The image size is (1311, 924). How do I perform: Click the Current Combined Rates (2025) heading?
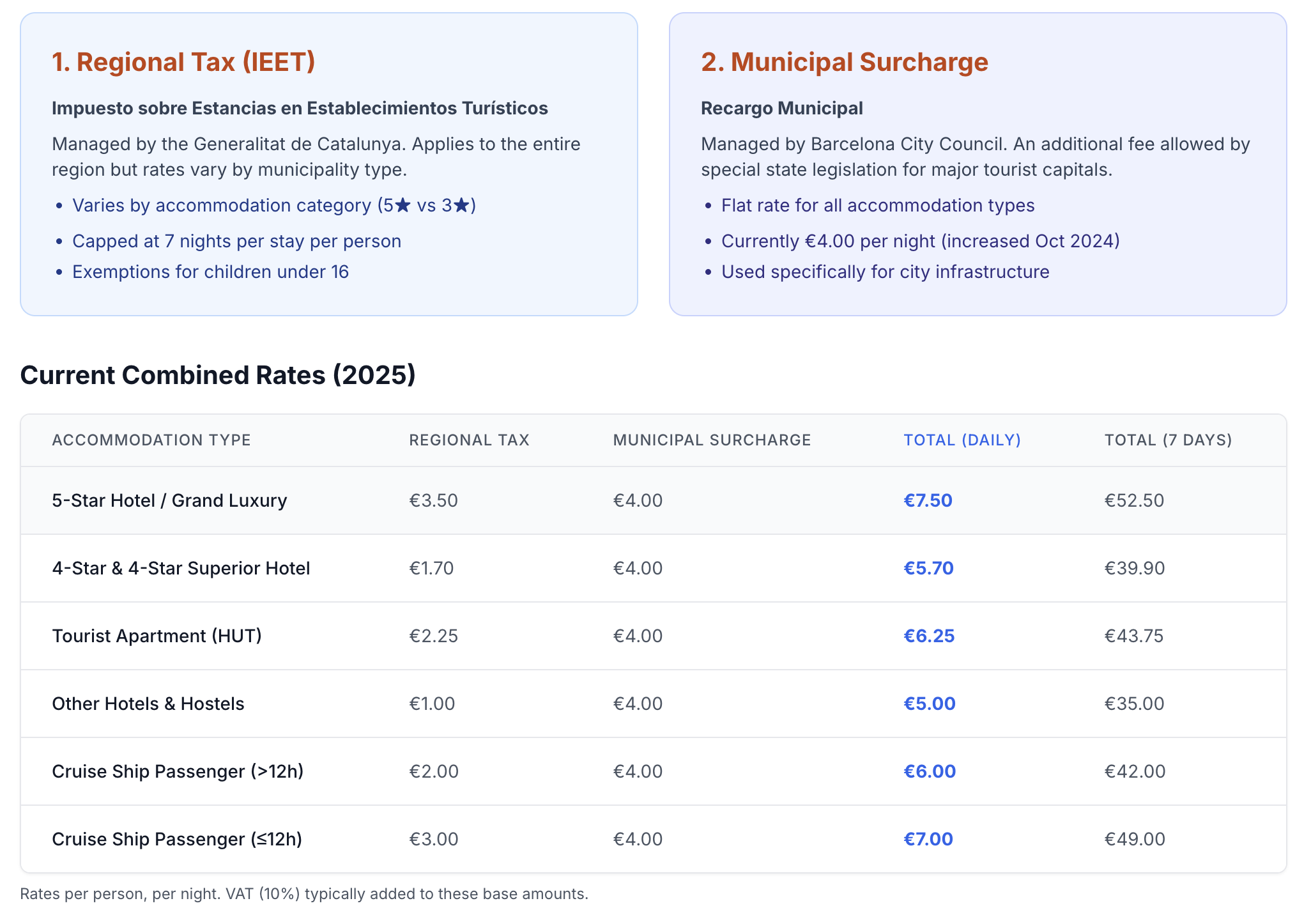pyautogui.click(x=218, y=375)
